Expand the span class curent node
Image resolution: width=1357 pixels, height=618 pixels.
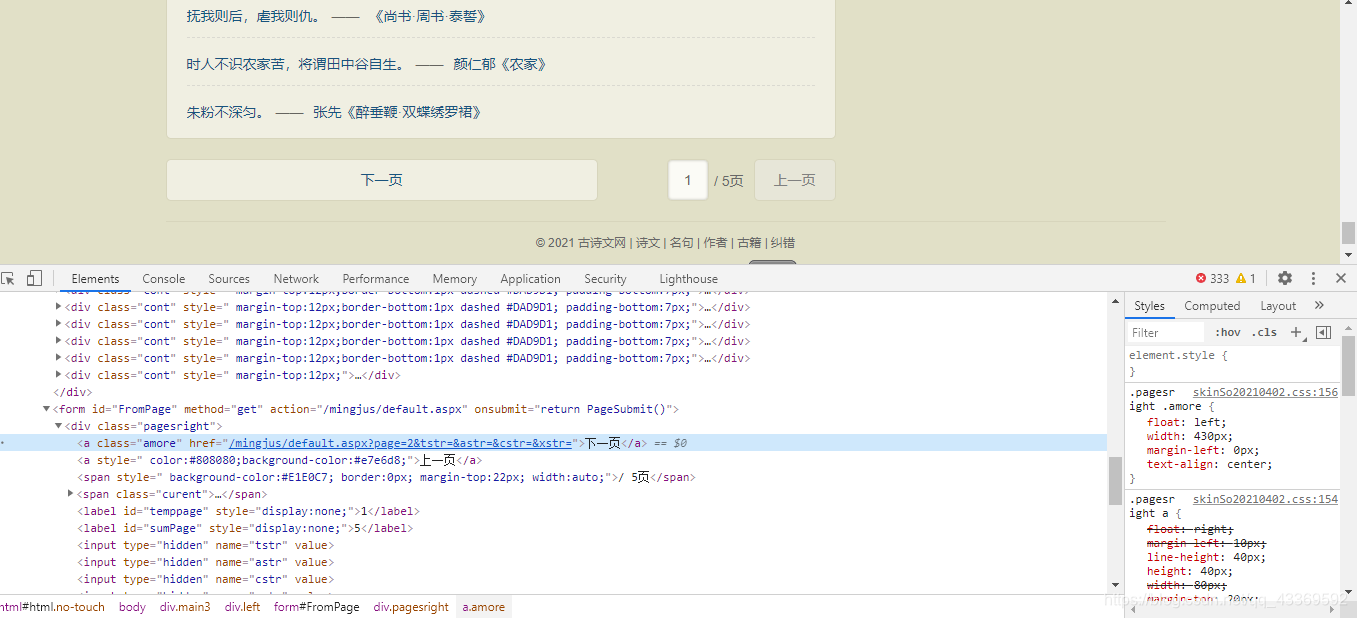point(71,494)
